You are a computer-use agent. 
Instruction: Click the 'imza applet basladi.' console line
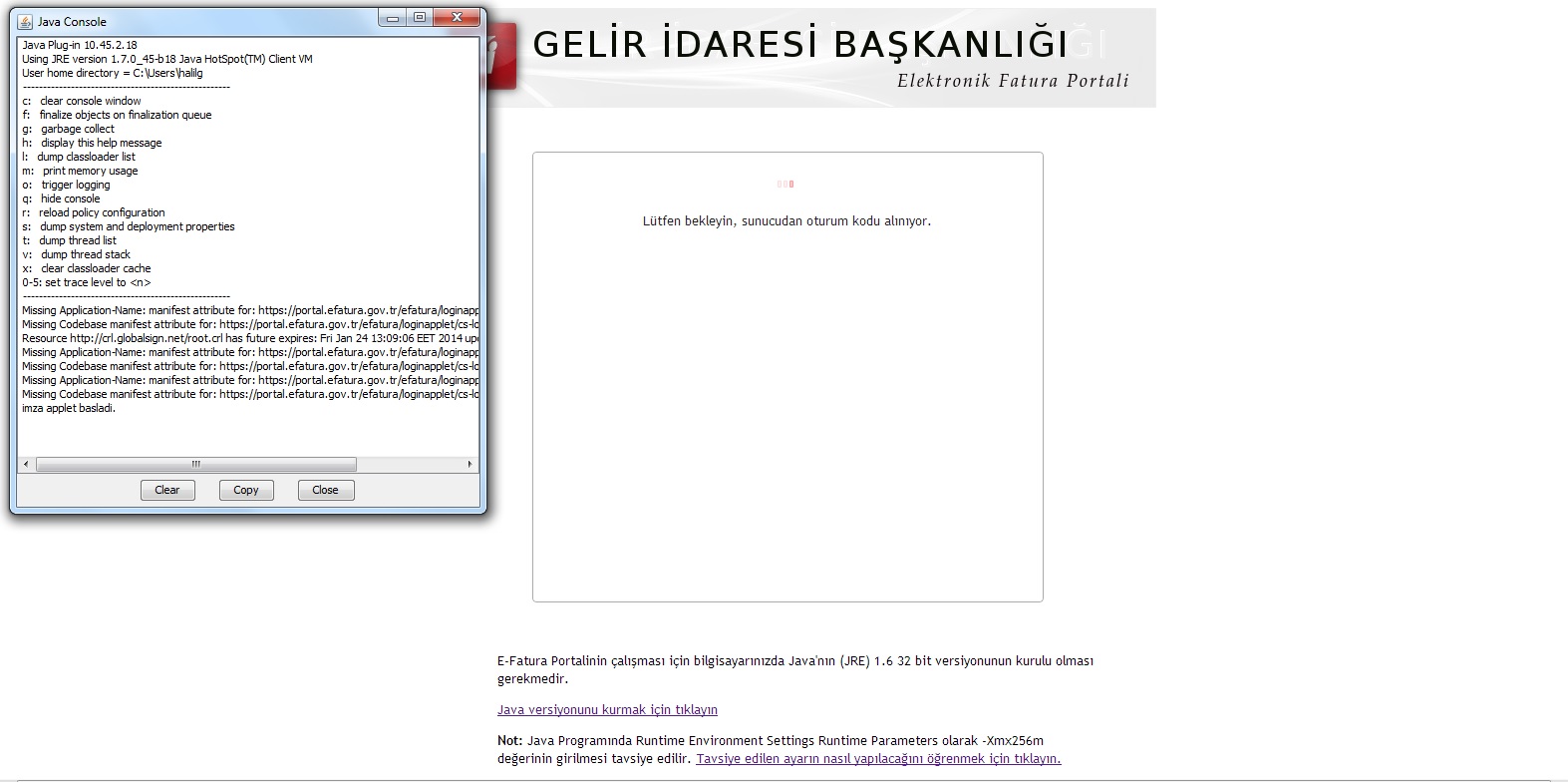(69, 408)
